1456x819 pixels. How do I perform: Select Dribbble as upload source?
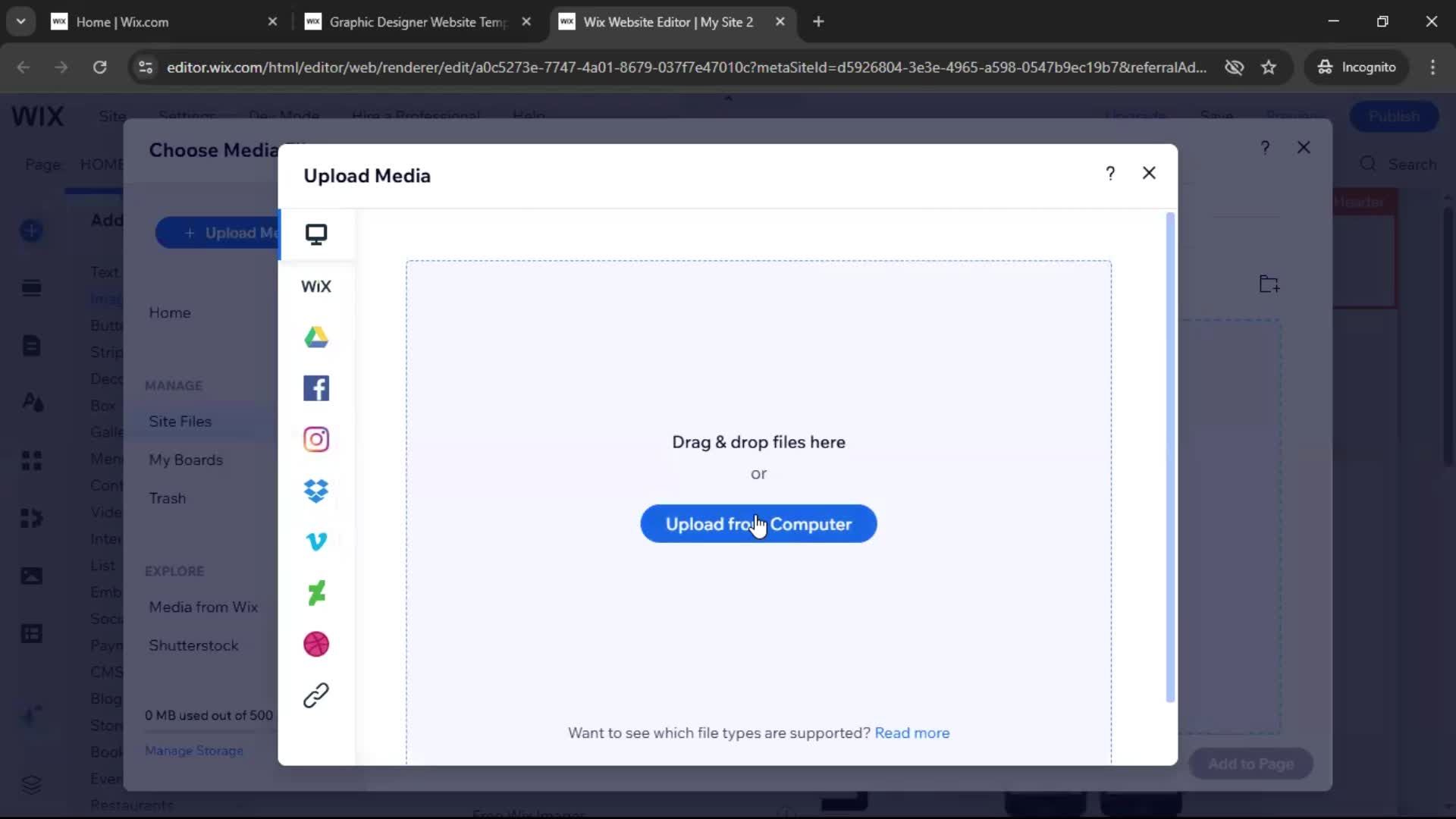coord(316,644)
